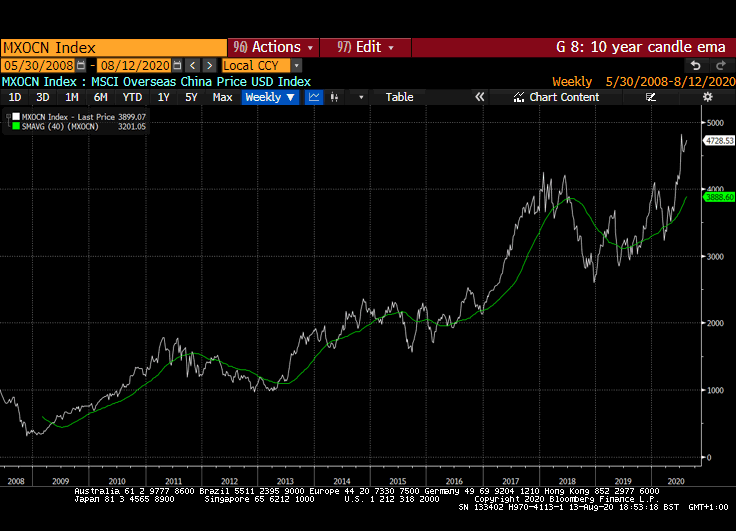Open the Actions dropdown menu
The height and width of the screenshot is (531, 736).
[x=273, y=47]
